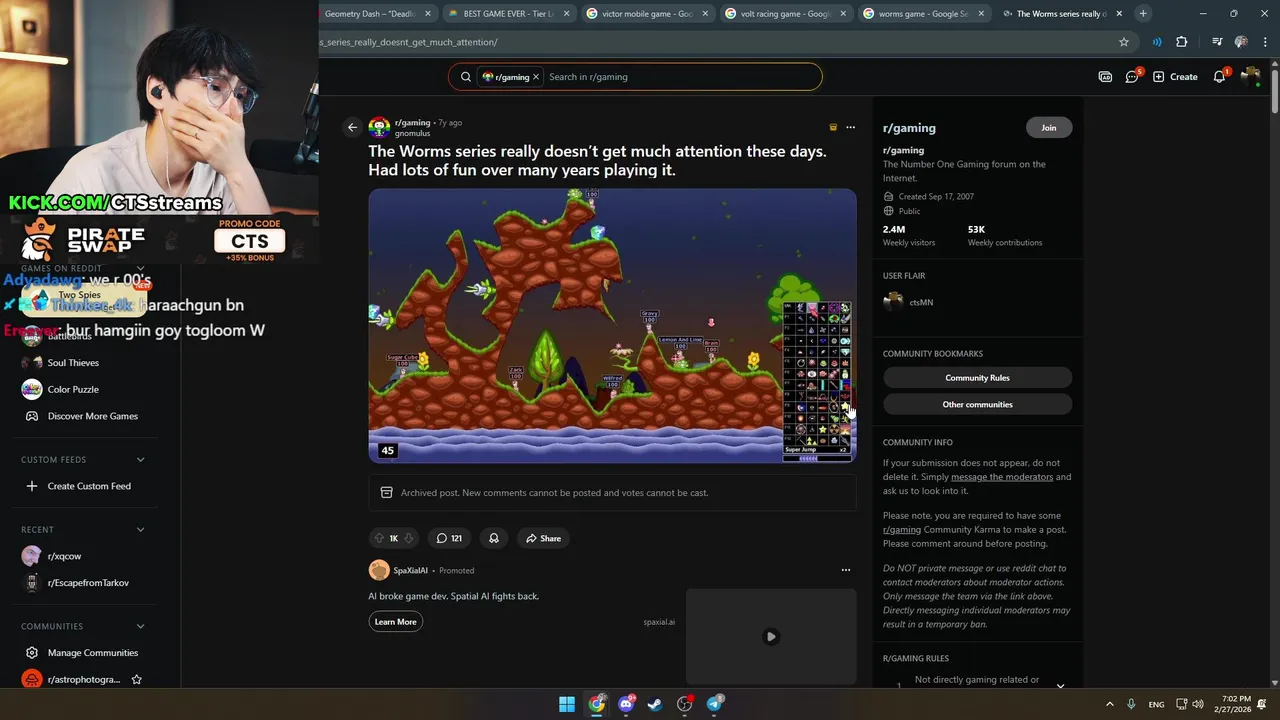Open Other communities bookmark
Viewport: 1280px width, 720px height.
pyautogui.click(x=977, y=404)
